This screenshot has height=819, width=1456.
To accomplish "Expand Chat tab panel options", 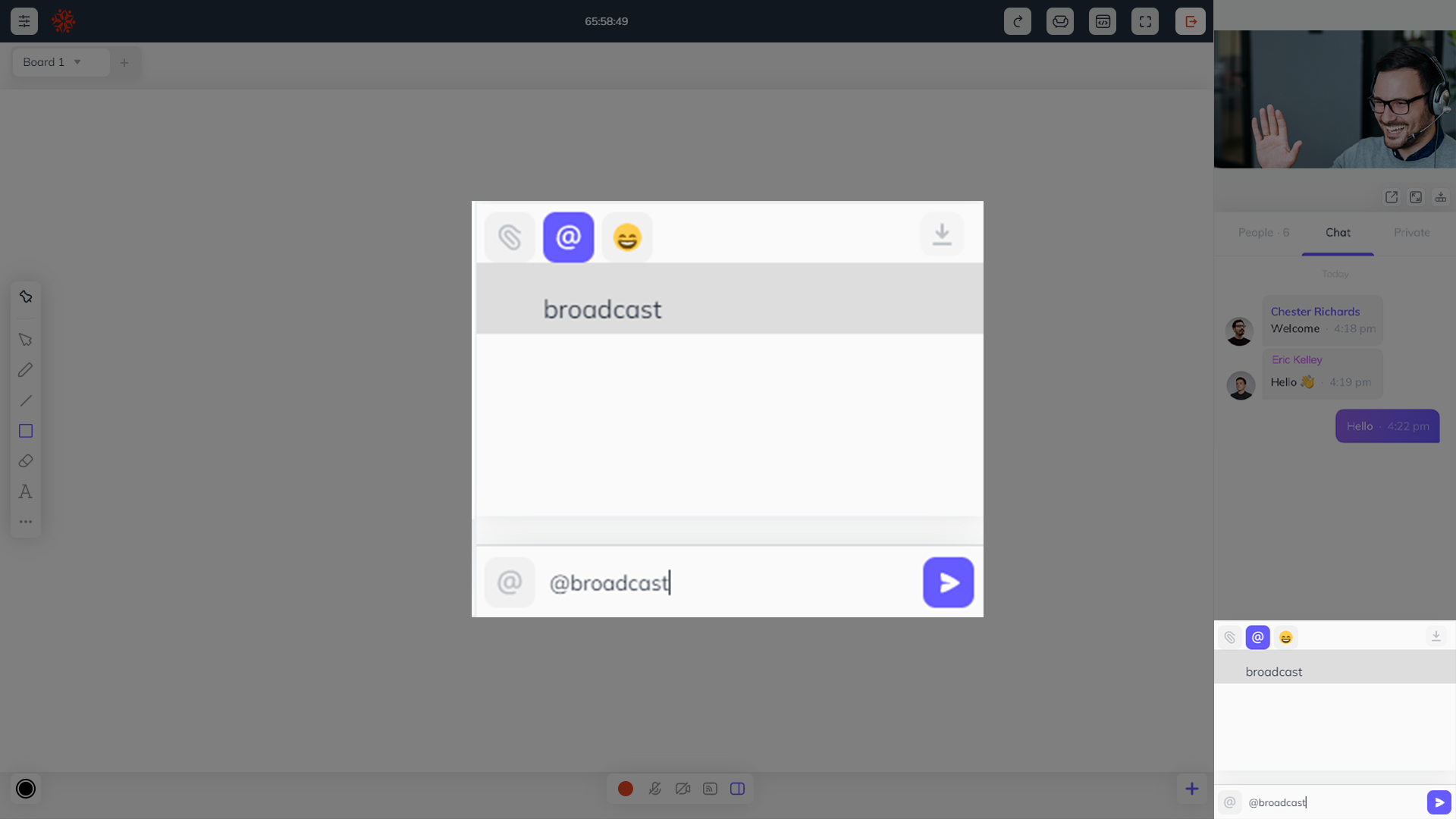I will (1415, 197).
